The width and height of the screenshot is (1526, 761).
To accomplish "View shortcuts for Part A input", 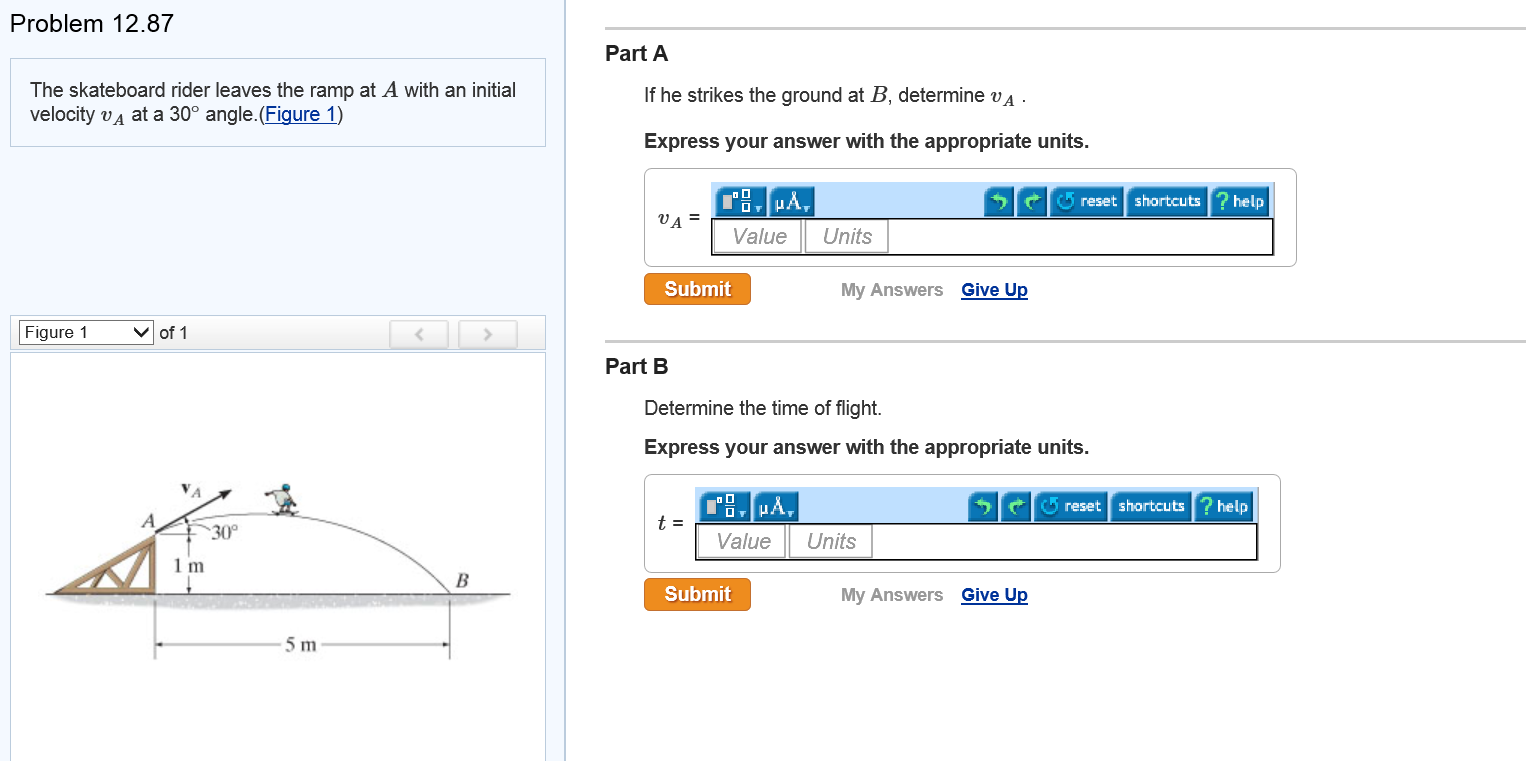I will (x=1166, y=201).
